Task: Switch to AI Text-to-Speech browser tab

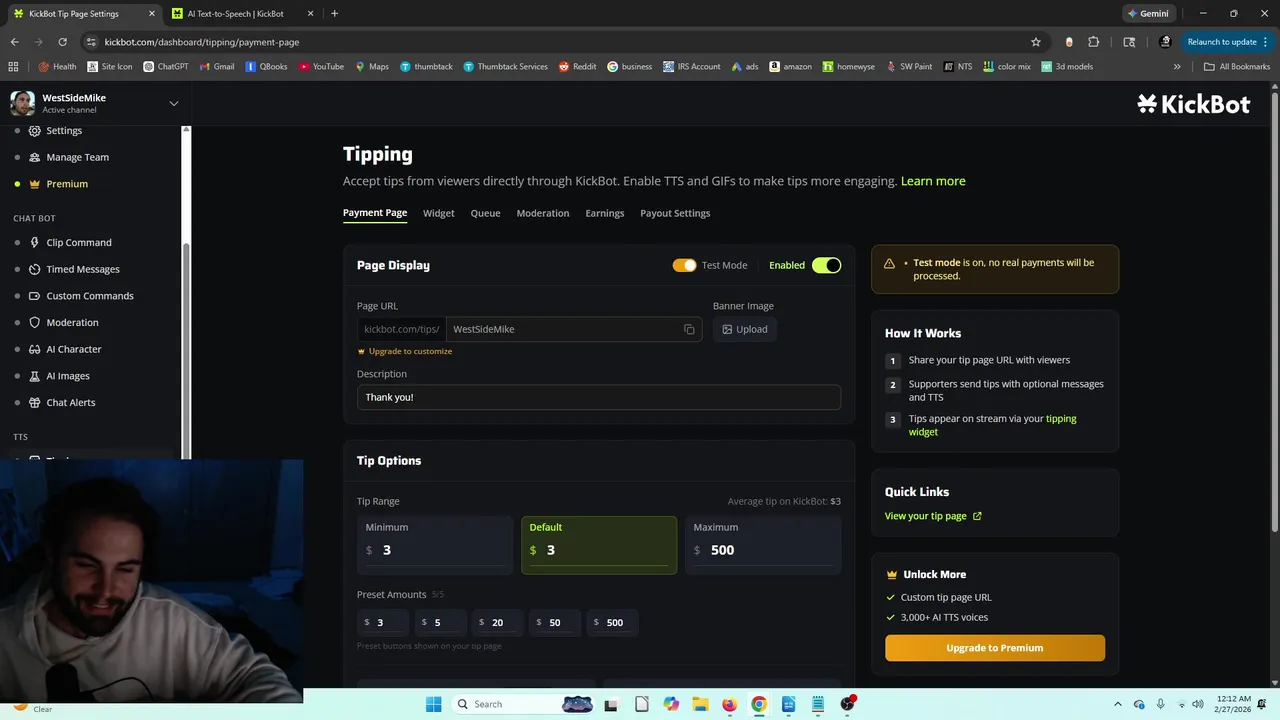Action: click(240, 14)
